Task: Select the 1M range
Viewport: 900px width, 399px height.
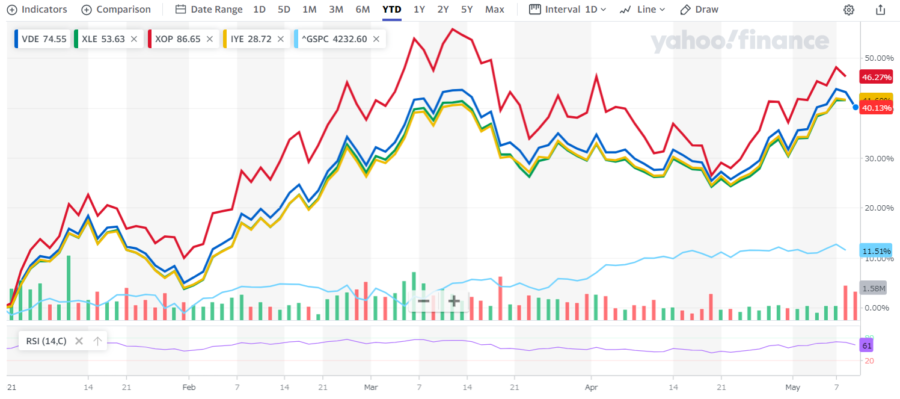Action: [309, 10]
